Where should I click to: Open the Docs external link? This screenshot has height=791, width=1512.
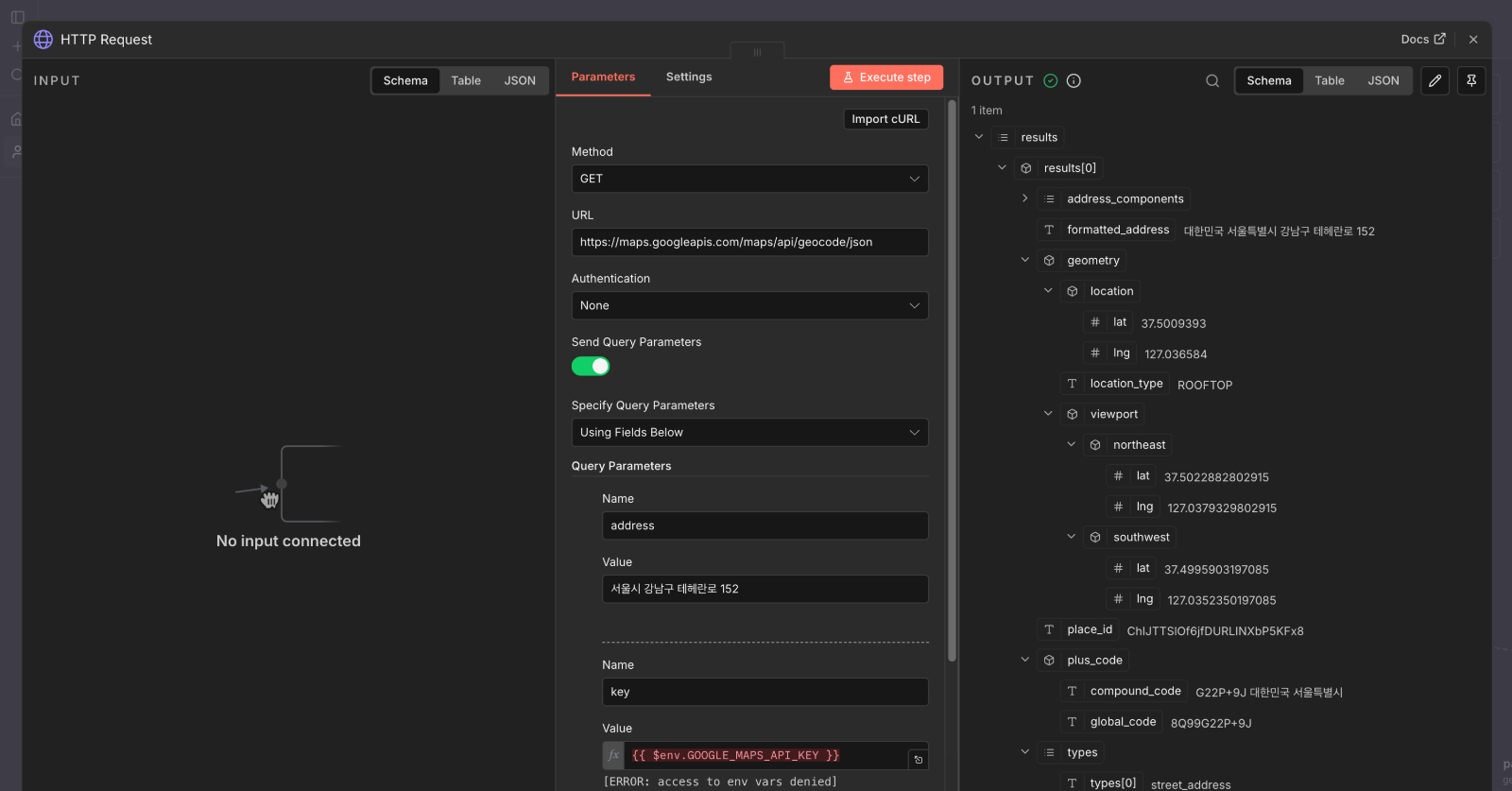pyautogui.click(x=1423, y=39)
